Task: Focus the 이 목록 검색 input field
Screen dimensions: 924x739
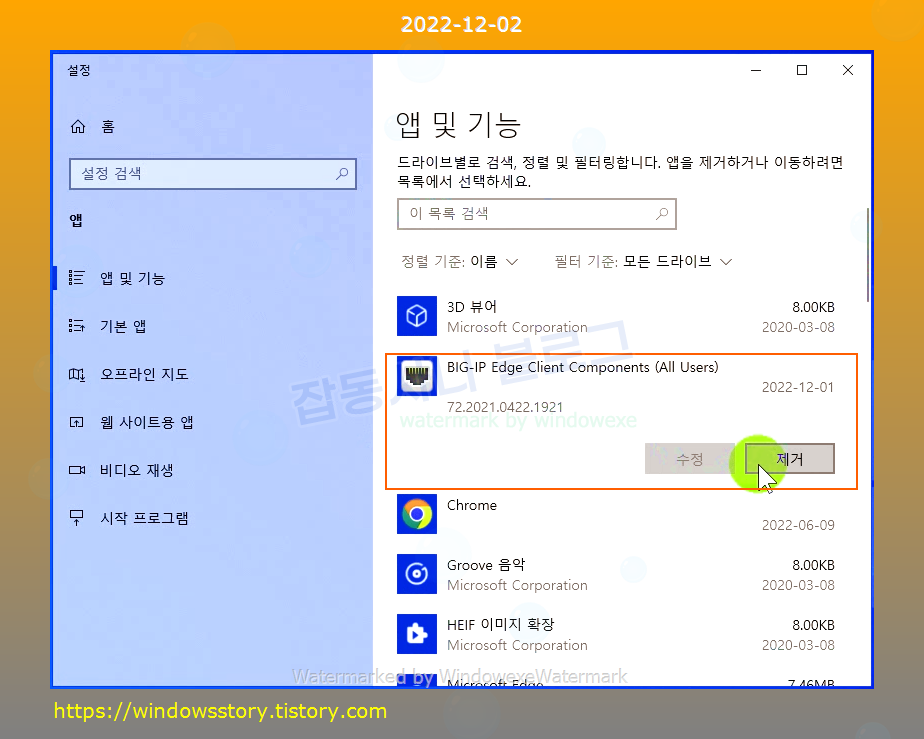Action: click(x=537, y=213)
